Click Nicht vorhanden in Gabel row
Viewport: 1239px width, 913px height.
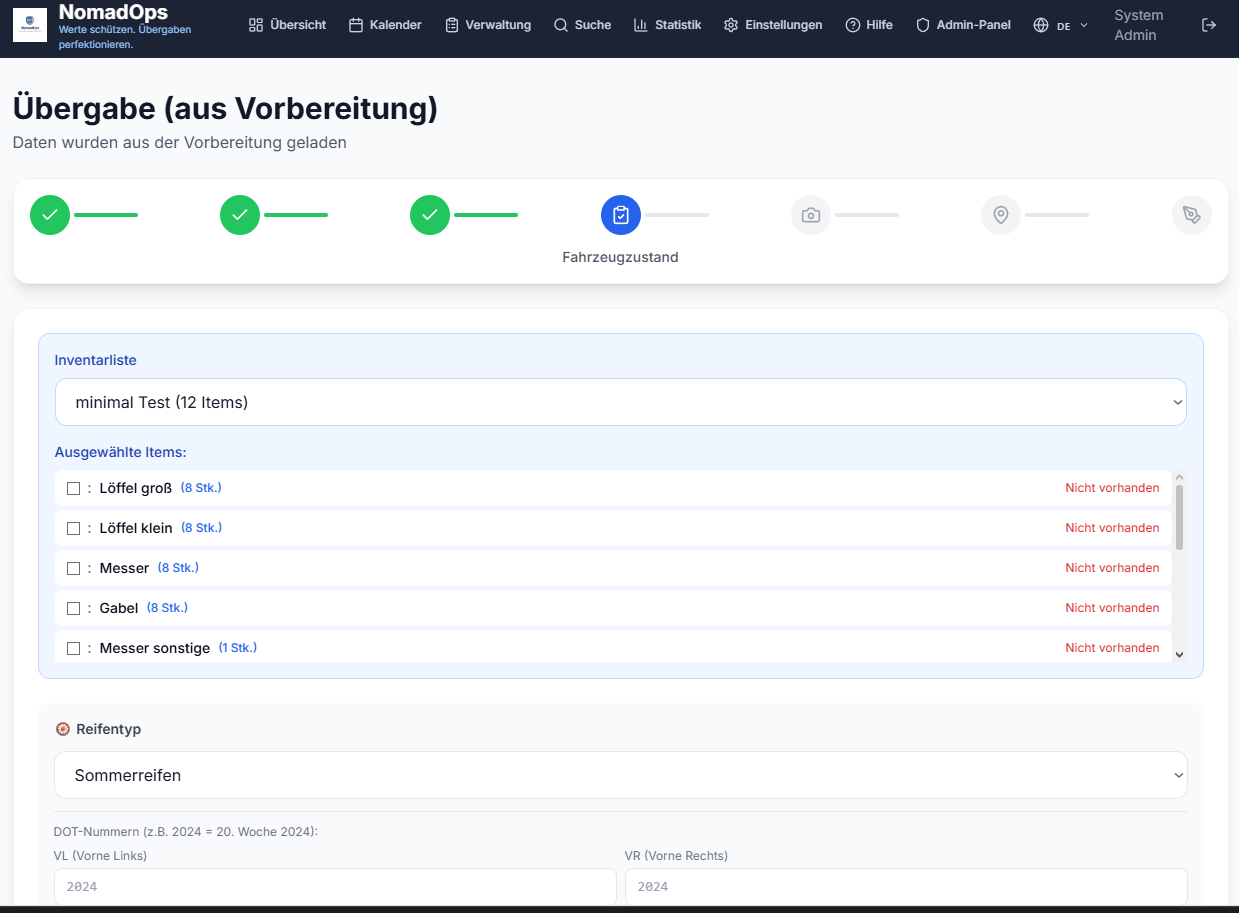[1112, 608]
